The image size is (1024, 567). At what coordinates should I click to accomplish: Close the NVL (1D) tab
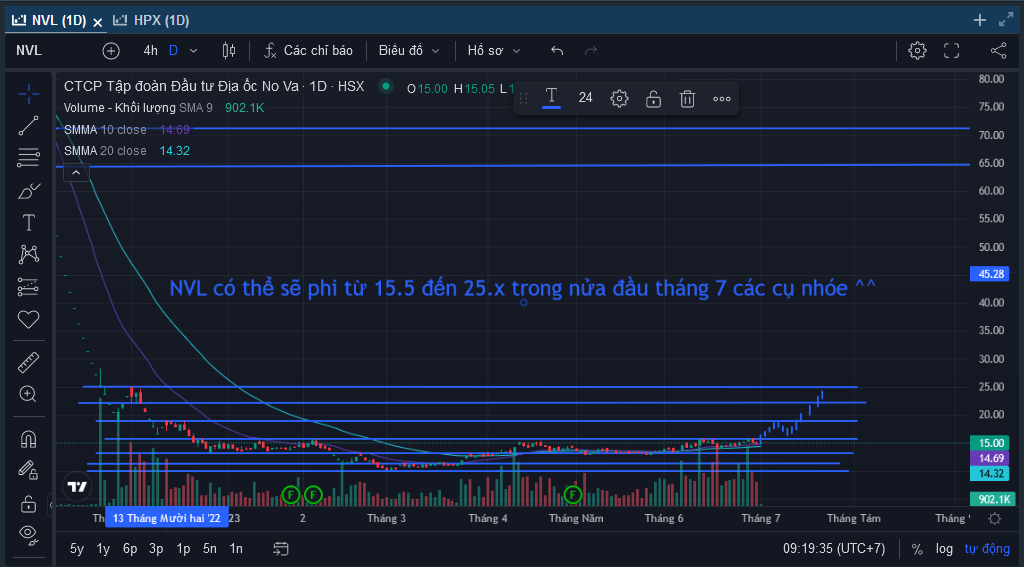click(97, 22)
